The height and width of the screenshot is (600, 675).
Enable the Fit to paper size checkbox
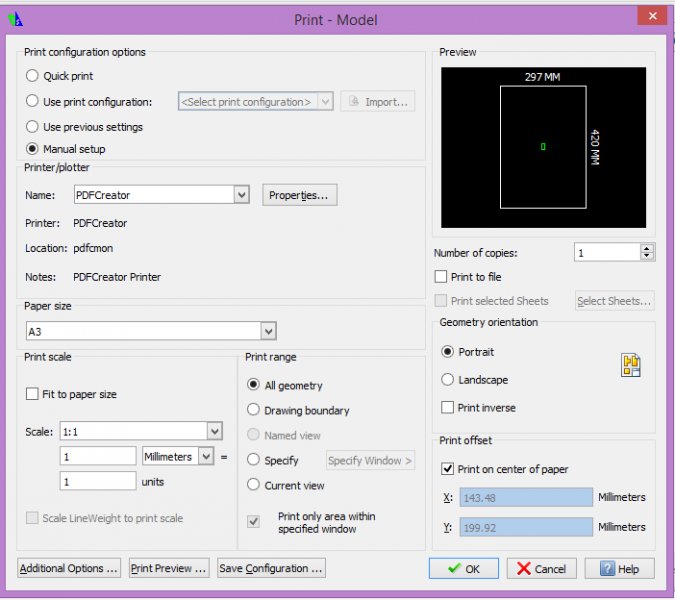pos(33,394)
